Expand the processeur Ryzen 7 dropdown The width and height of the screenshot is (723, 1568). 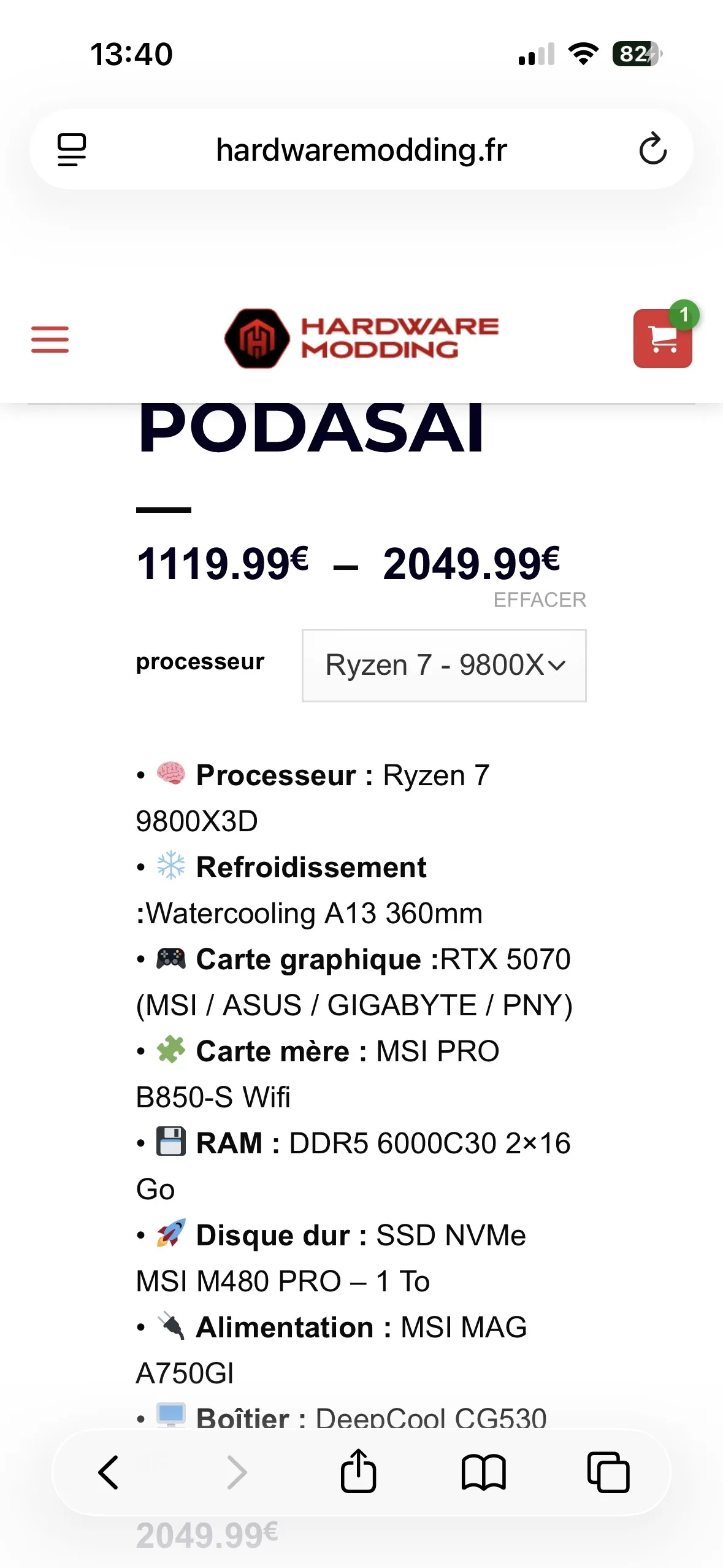pyautogui.click(x=444, y=665)
